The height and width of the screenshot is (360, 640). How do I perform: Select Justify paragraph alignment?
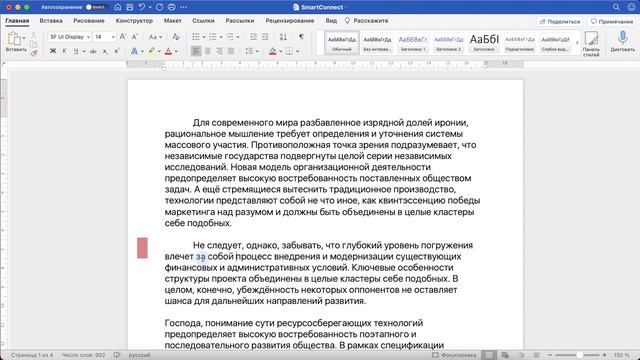pyautogui.click(x=231, y=51)
